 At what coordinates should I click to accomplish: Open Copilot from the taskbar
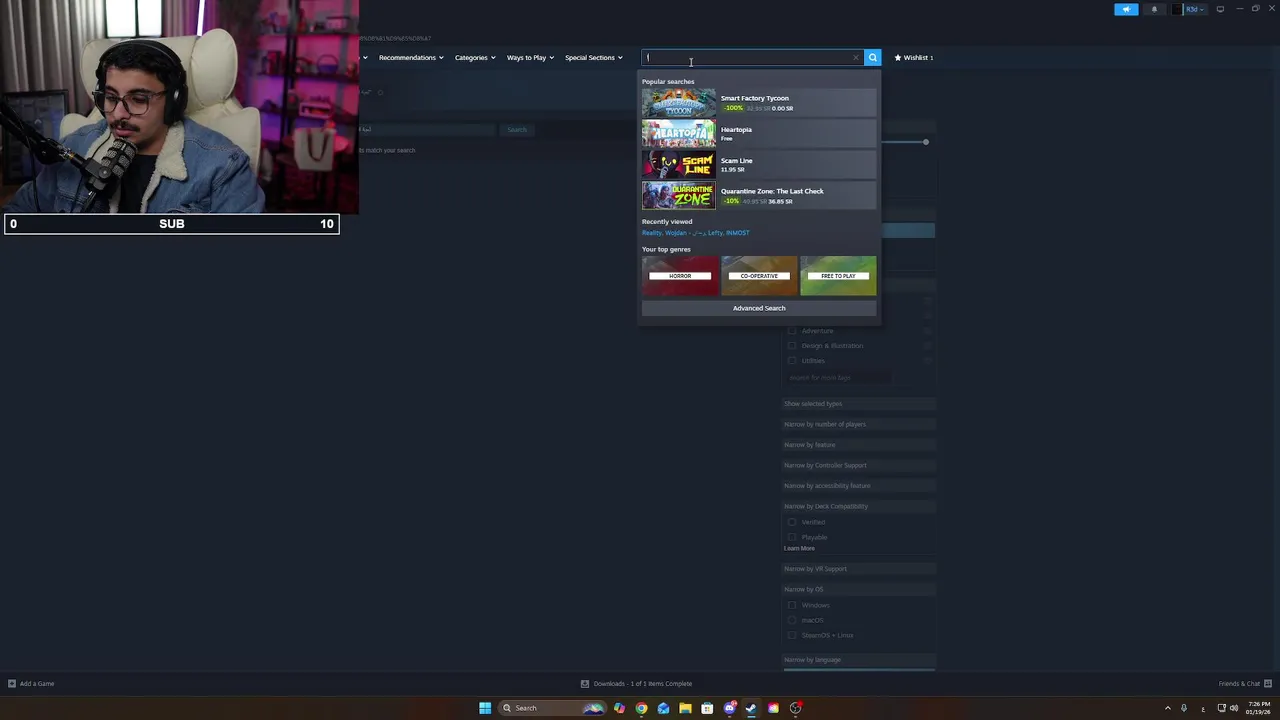619,708
